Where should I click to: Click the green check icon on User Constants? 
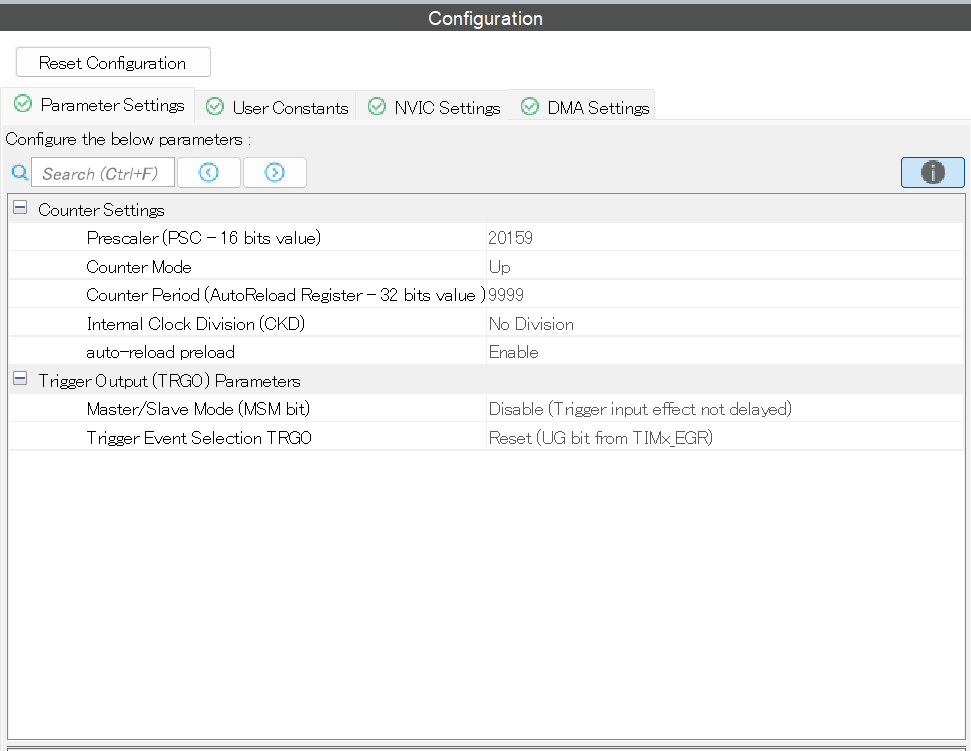tap(215, 107)
